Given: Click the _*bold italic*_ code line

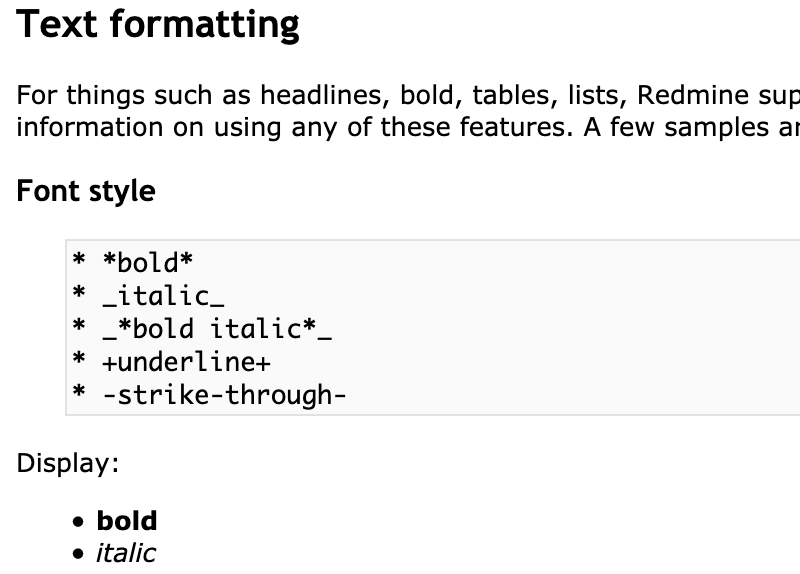Looking at the screenshot, I should tap(202, 329).
